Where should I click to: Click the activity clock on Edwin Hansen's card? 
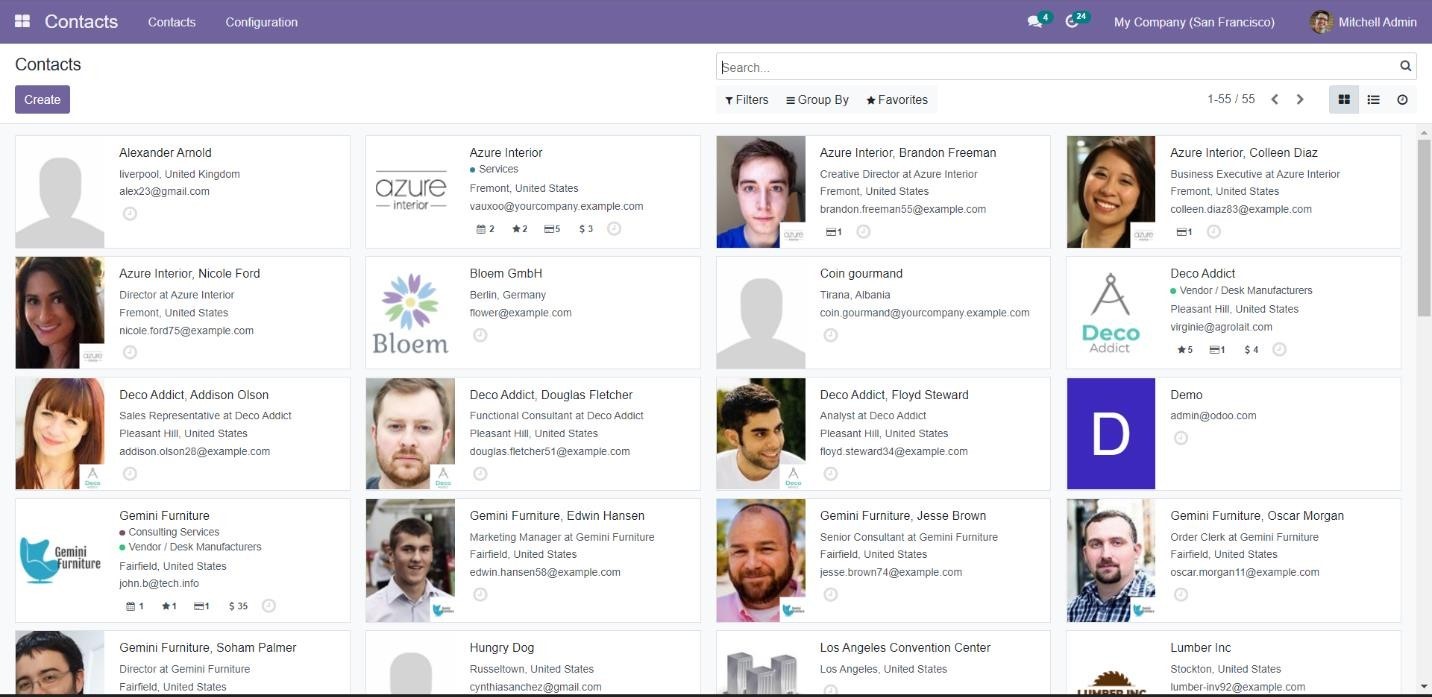(x=480, y=594)
